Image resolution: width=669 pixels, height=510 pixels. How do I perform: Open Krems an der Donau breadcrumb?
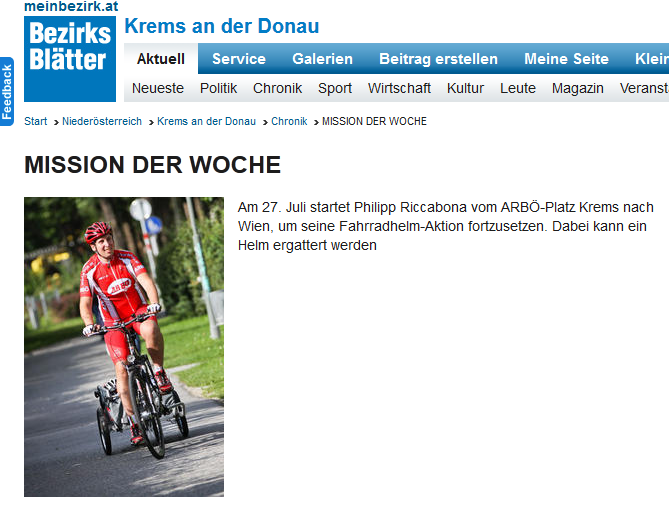(207, 121)
